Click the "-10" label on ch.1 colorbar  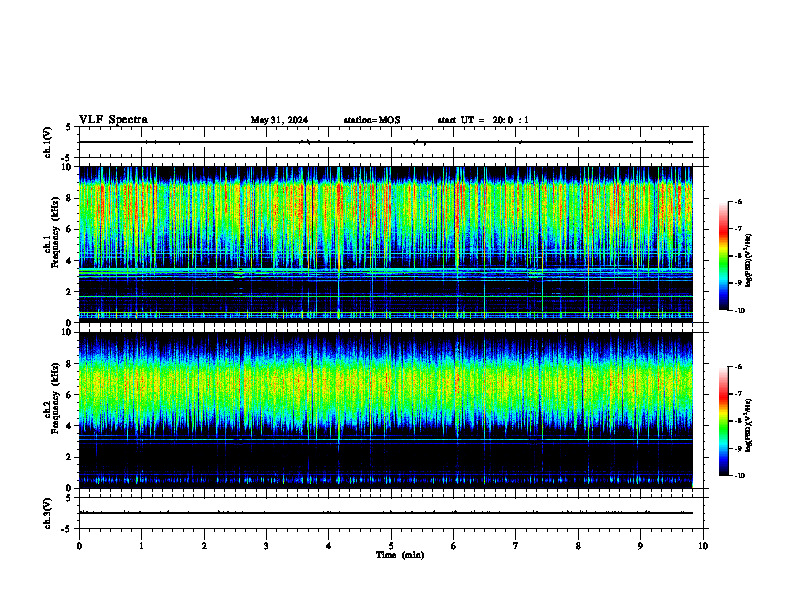[x=740, y=311]
